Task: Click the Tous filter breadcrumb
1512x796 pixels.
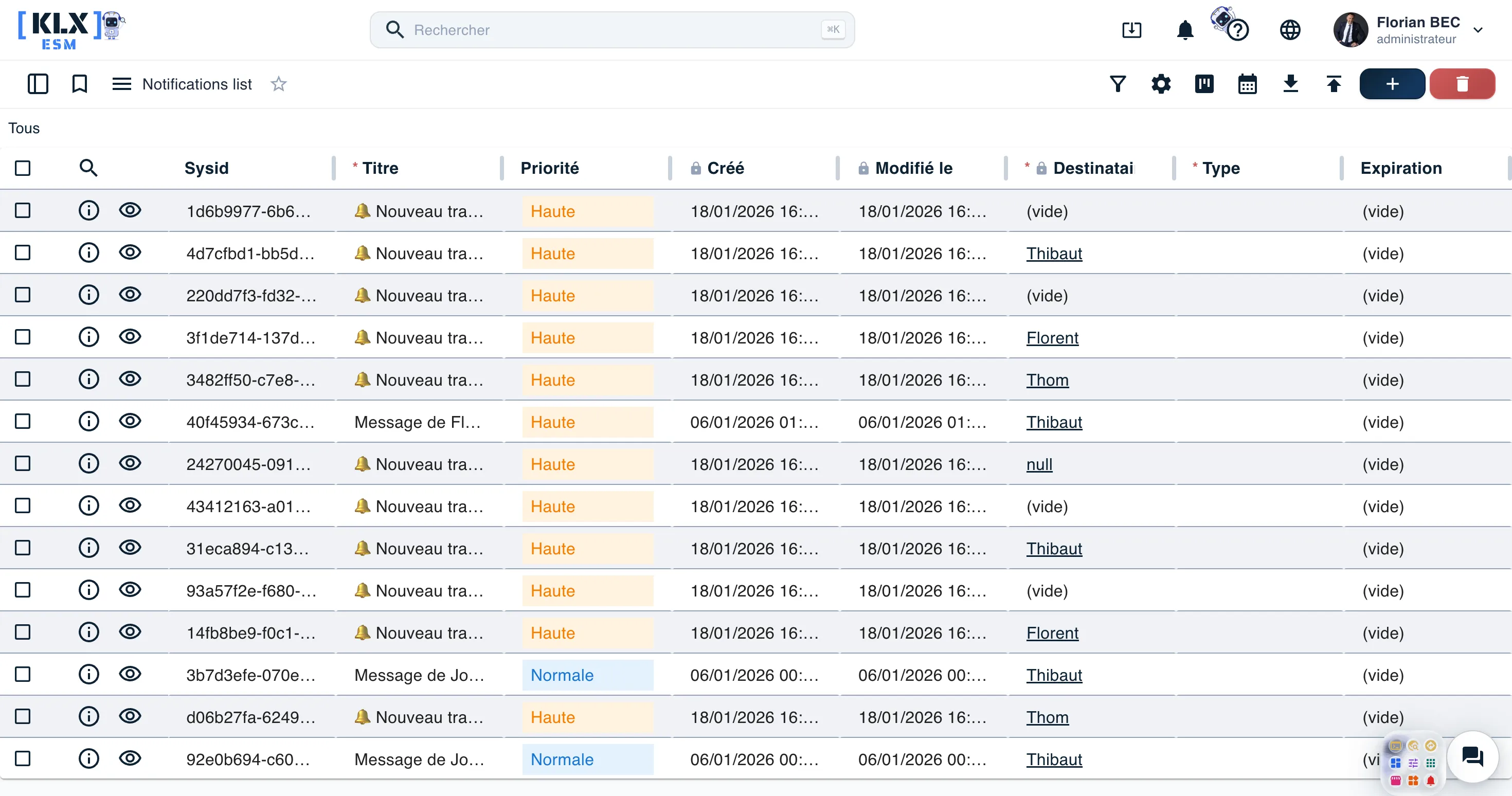Action: (24, 128)
